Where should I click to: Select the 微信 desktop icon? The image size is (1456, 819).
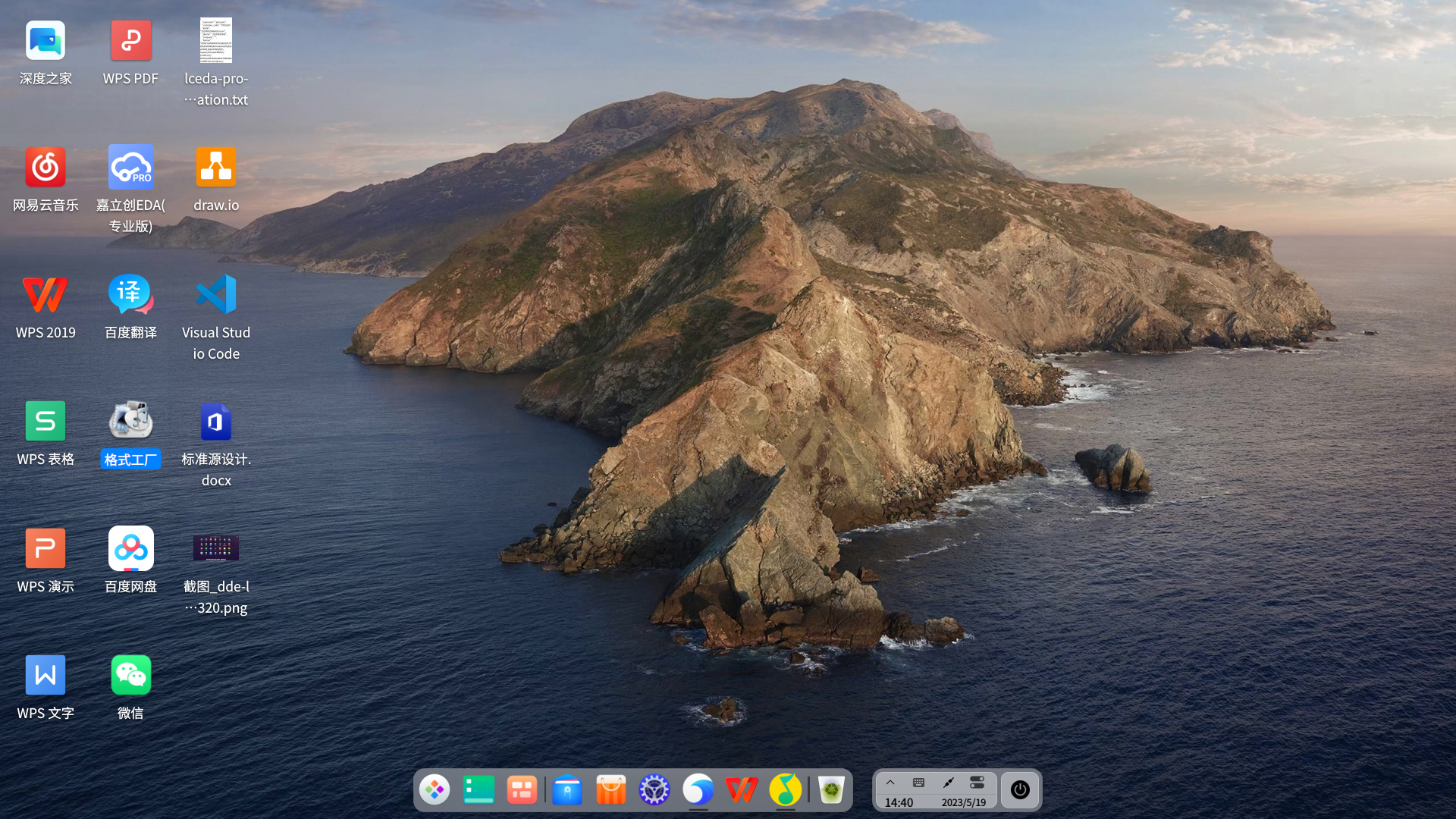(130, 676)
